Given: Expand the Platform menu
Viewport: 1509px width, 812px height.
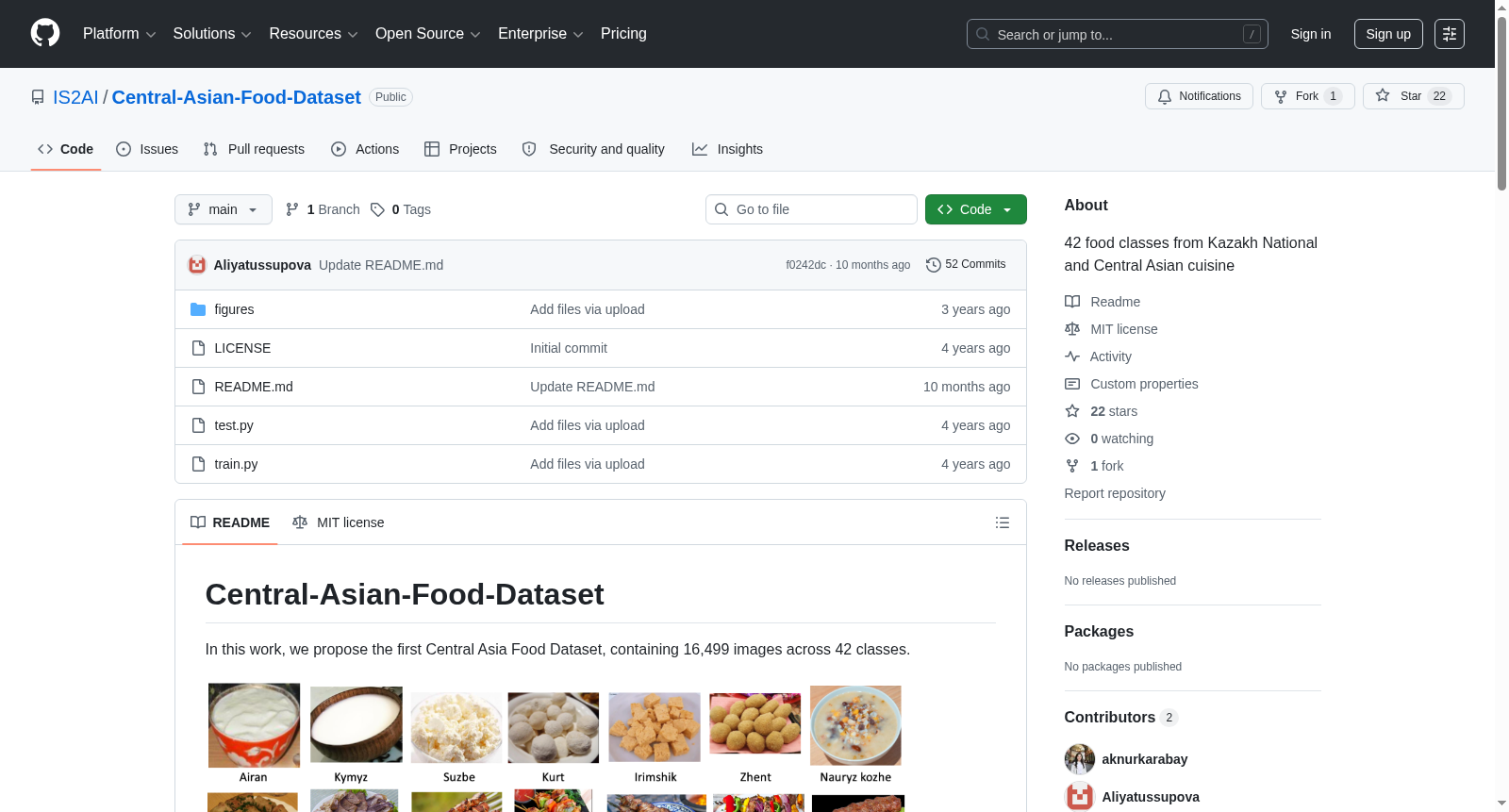Looking at the screenshot, I should [119, 34].
